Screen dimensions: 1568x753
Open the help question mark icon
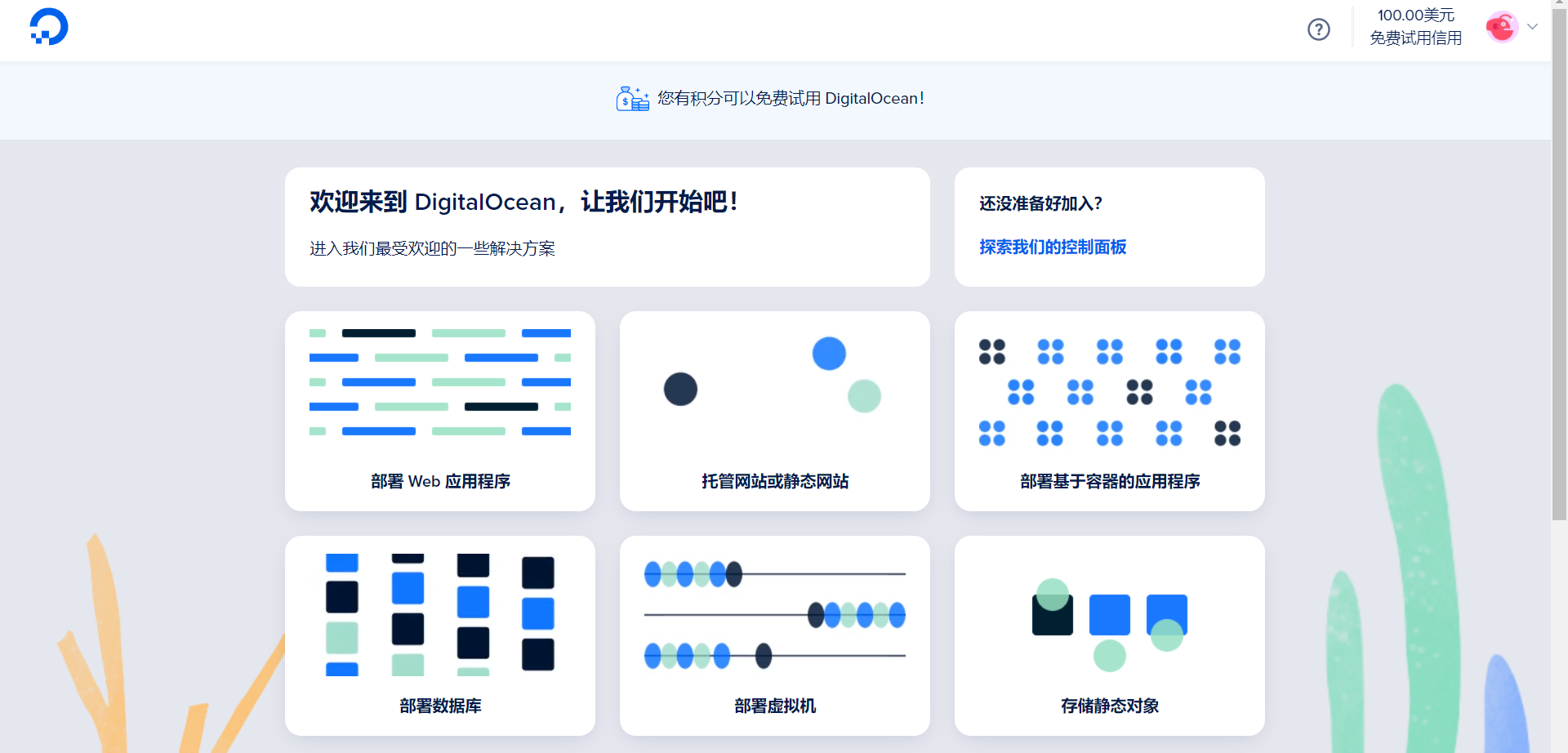1318,29
